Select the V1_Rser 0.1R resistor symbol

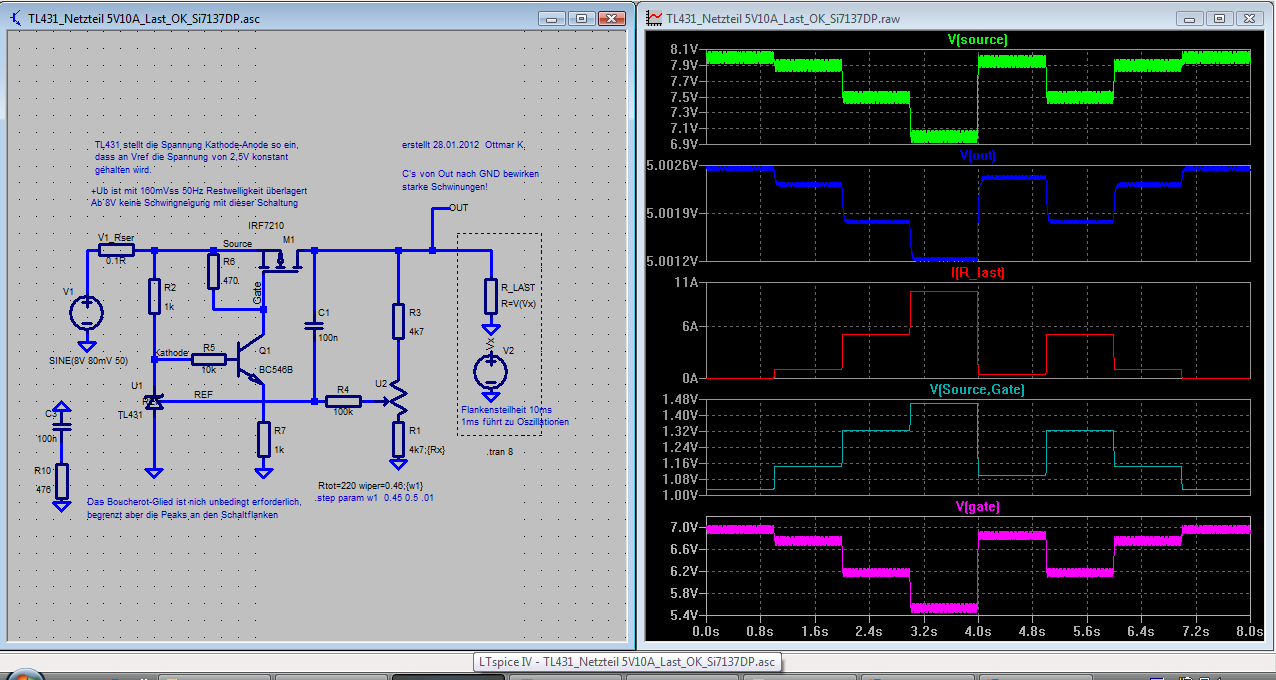(118, 249)
